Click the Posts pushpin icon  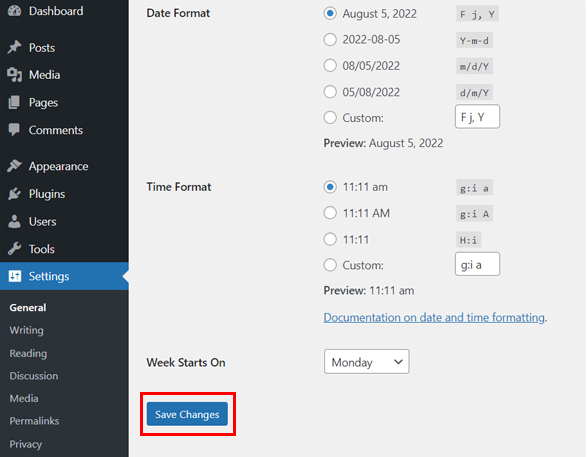click(x=15, y=47)
